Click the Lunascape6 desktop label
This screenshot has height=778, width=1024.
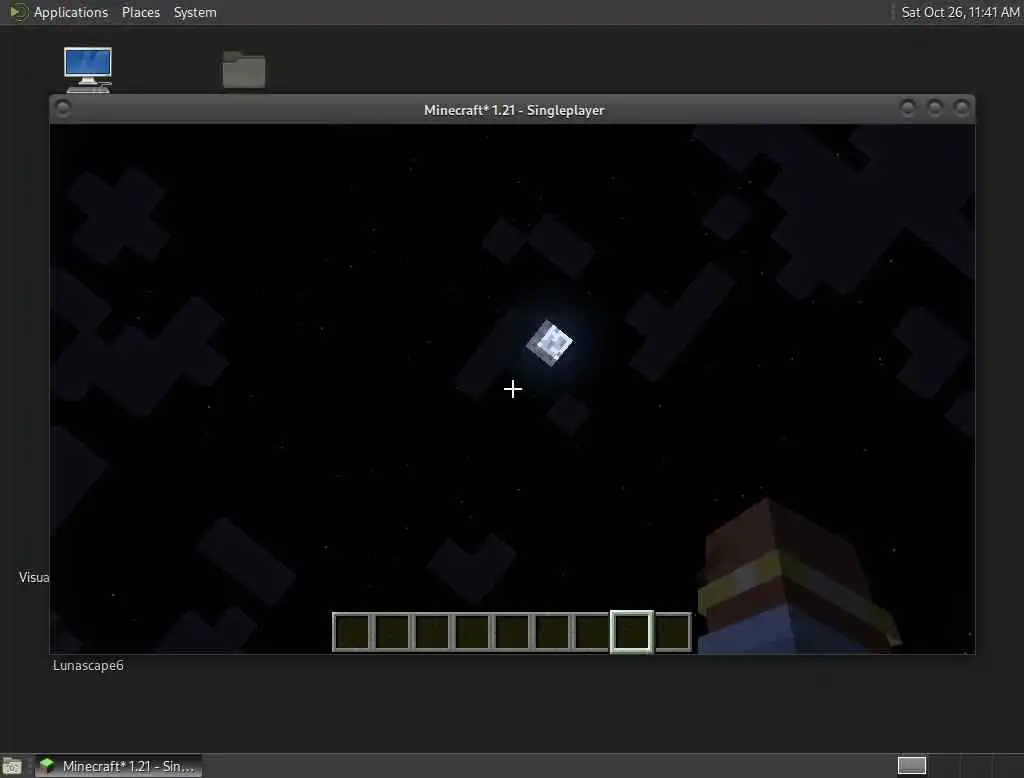(x=88, y=665)
